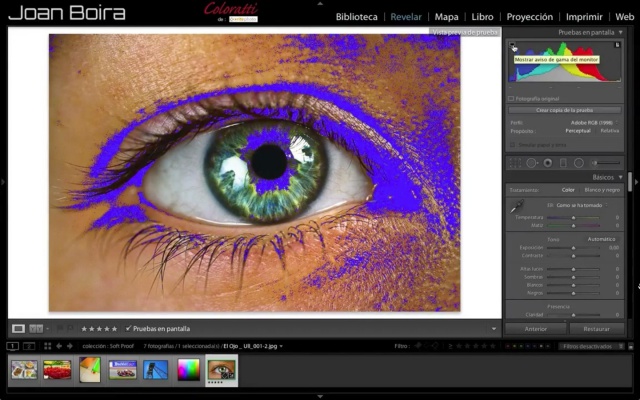Select secondary window display button 2
This screenshot has width=640, height=400.
pyautogui.click(x=29, y=346)
